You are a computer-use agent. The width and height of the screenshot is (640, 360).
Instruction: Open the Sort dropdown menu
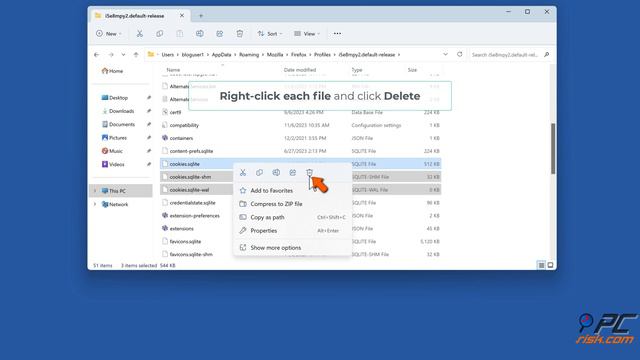point(270,34)
